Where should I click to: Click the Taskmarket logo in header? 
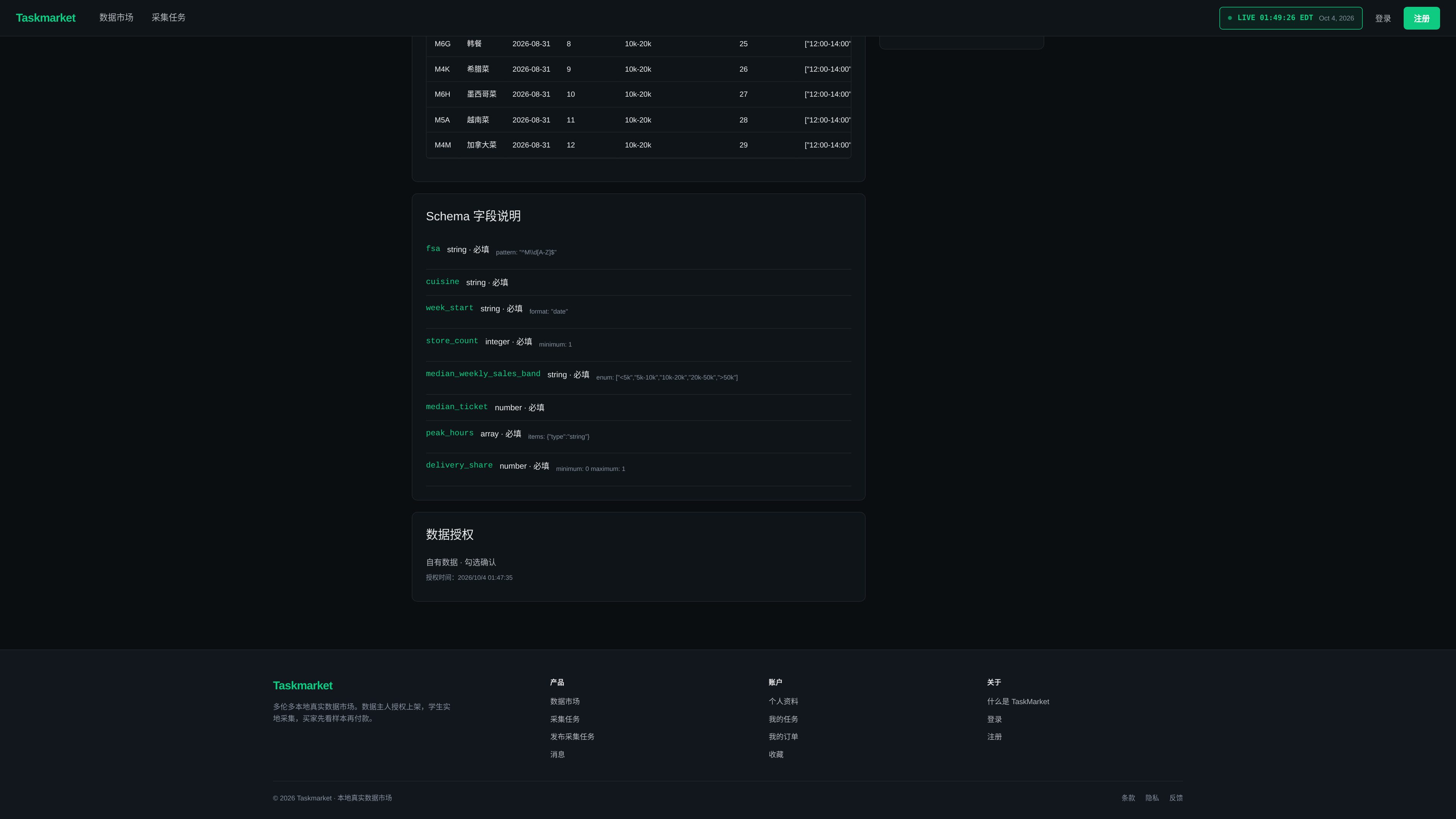tap(45, 17)
